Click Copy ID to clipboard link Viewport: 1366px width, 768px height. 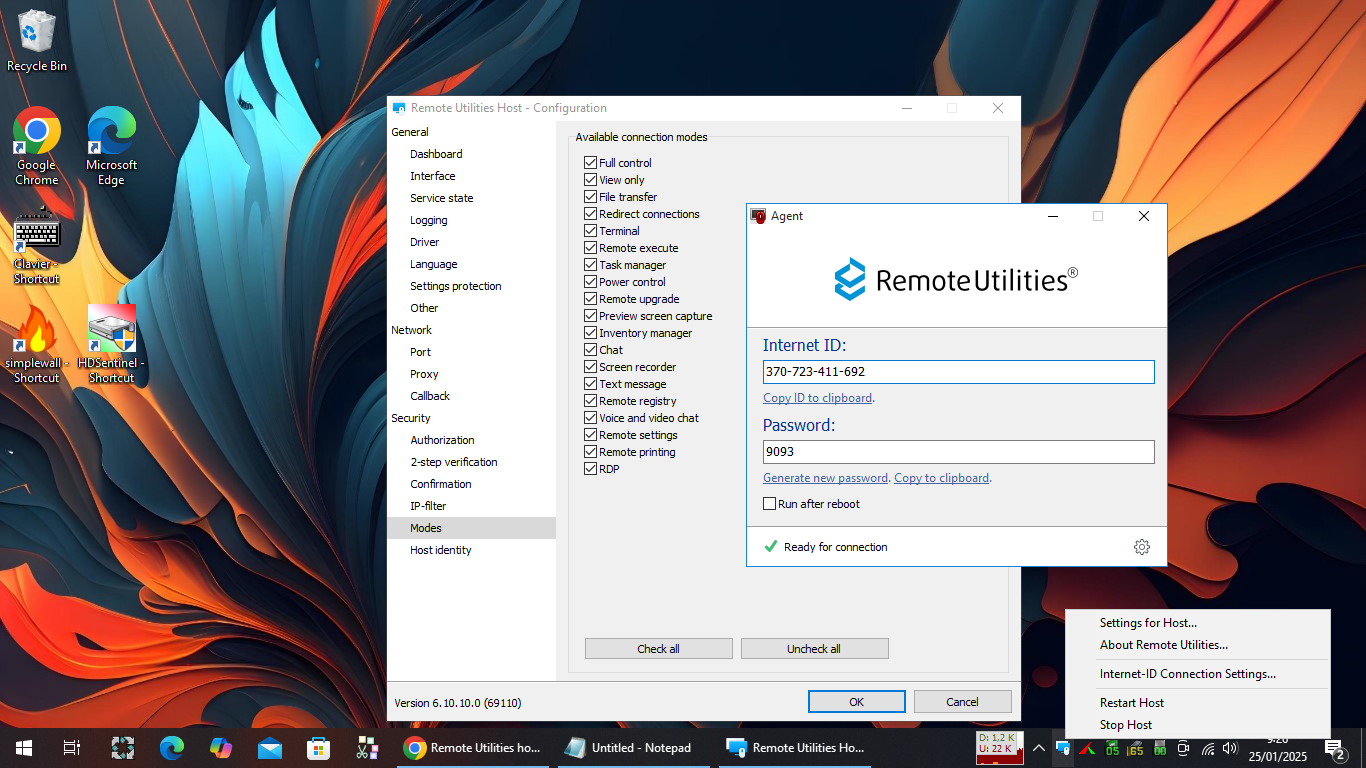(817, 398)
